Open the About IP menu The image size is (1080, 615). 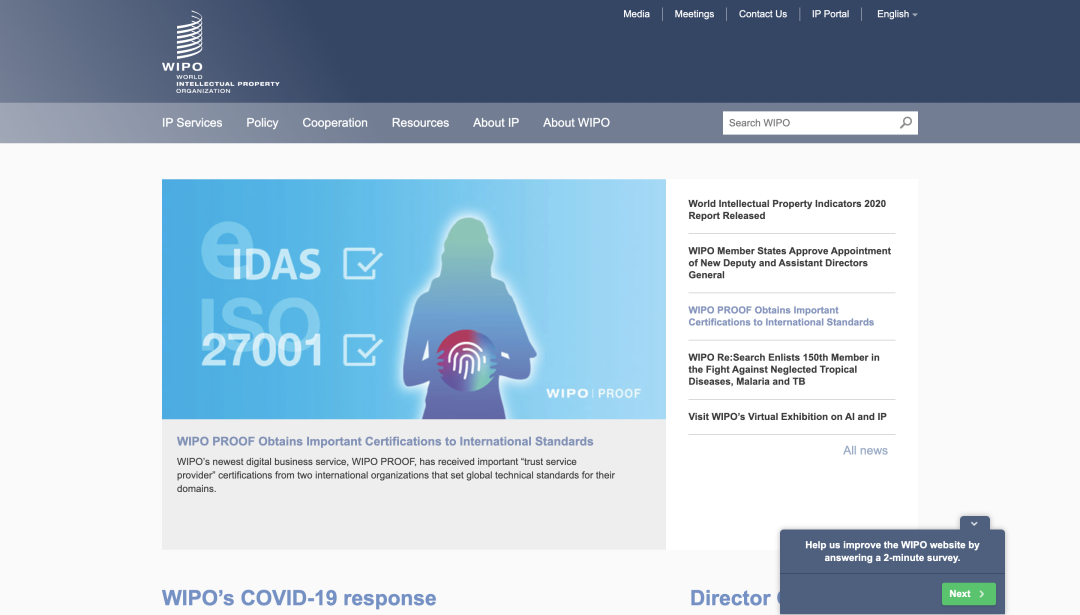[x=496, y=123]
